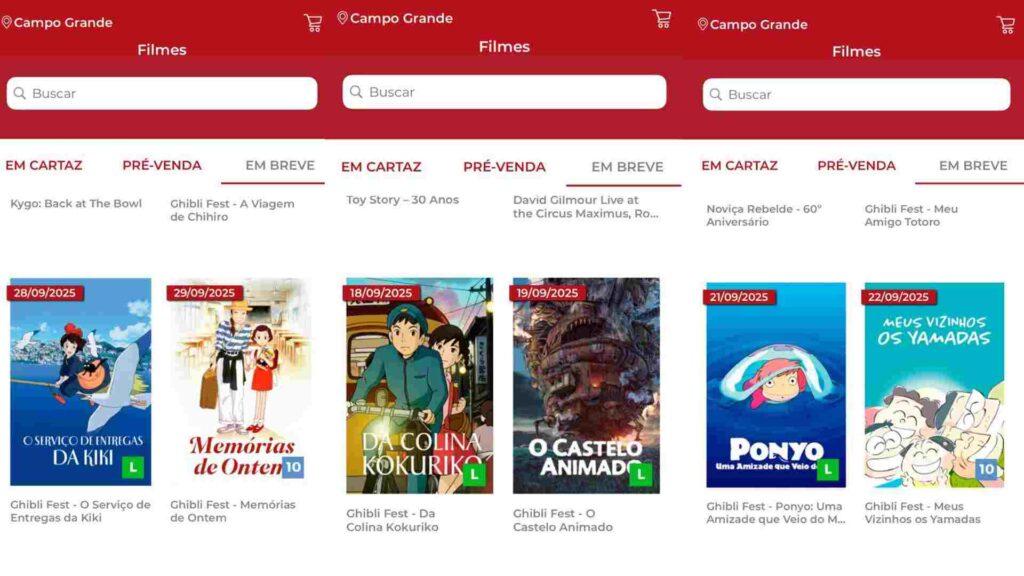Click the Campo Grande city label in the middle screen
Screen dimensions: 1024x576
(x=401, y=18)
